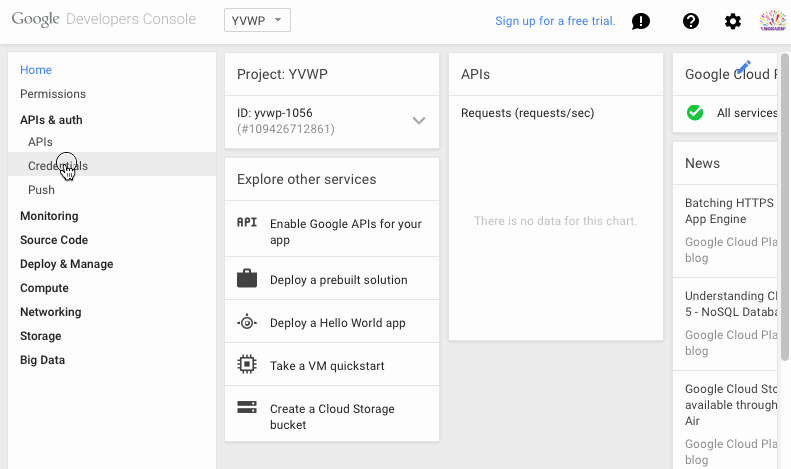The image size is (791, 469).
Task: Expand the Big Data section
Action: pos(42,360)
